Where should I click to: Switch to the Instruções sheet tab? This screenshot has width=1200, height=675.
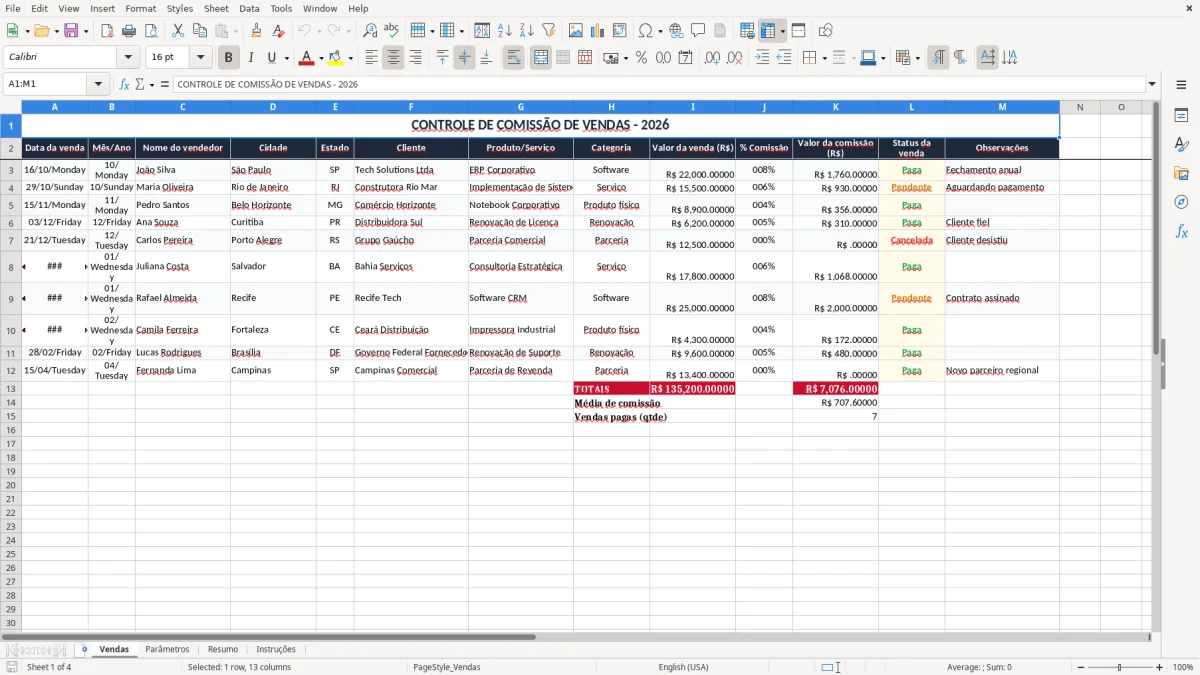coord(276,649)
